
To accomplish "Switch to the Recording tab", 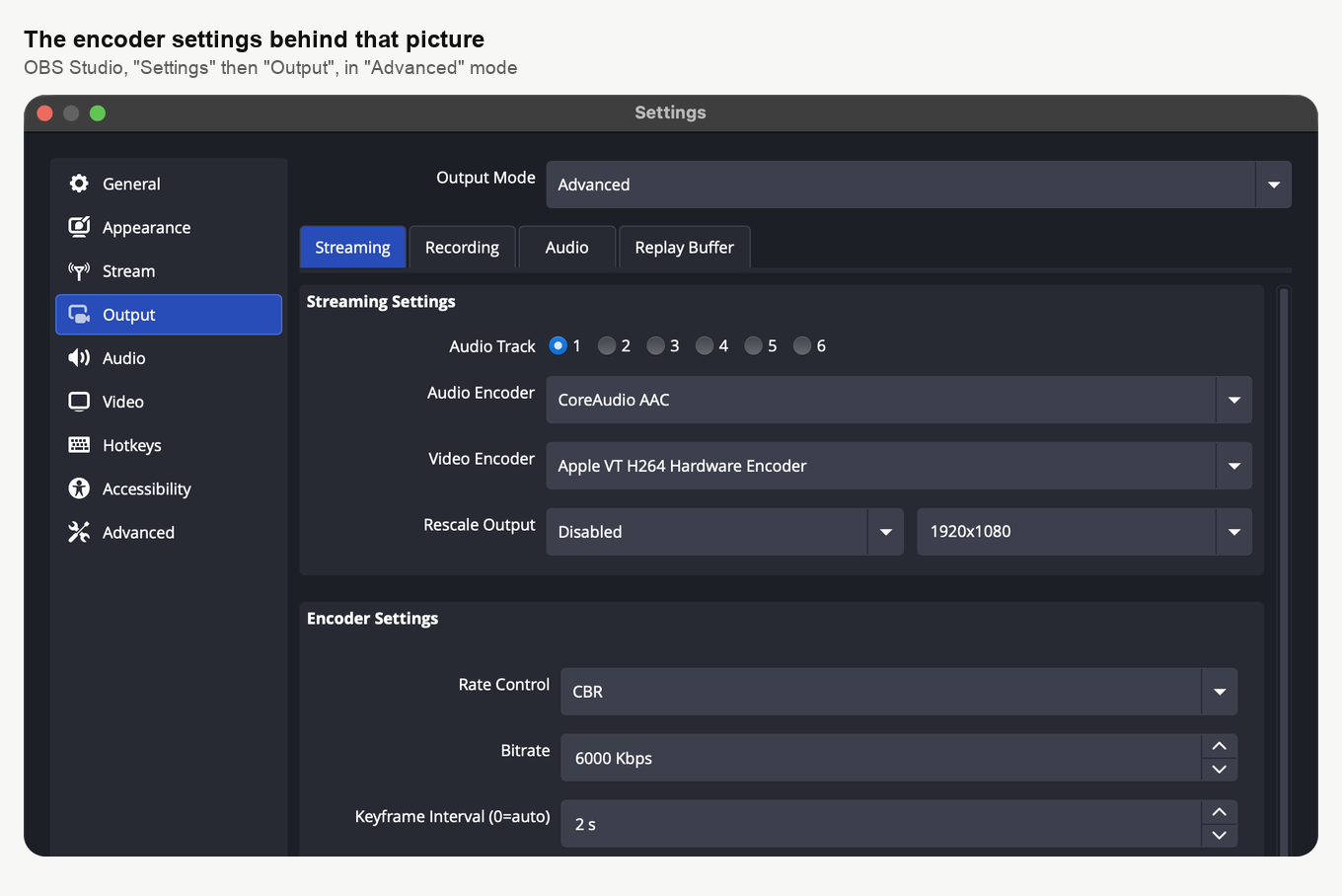I will point(462,247).
